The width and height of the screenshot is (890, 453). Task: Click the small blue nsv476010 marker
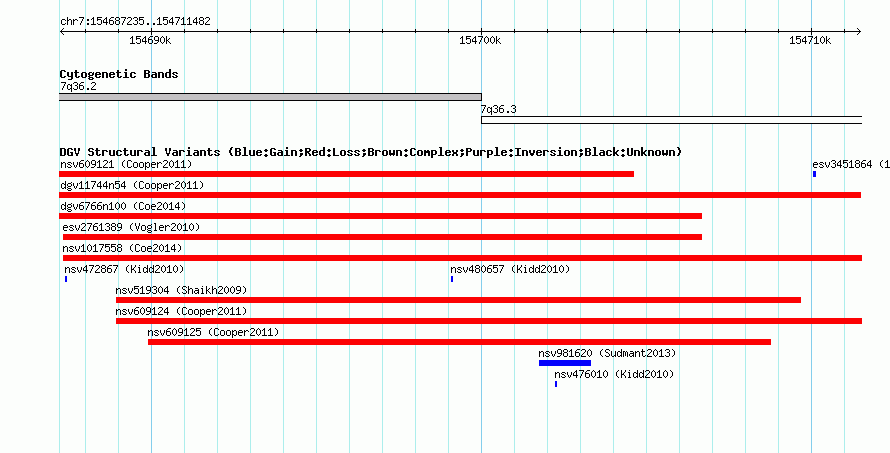[556, 384]
